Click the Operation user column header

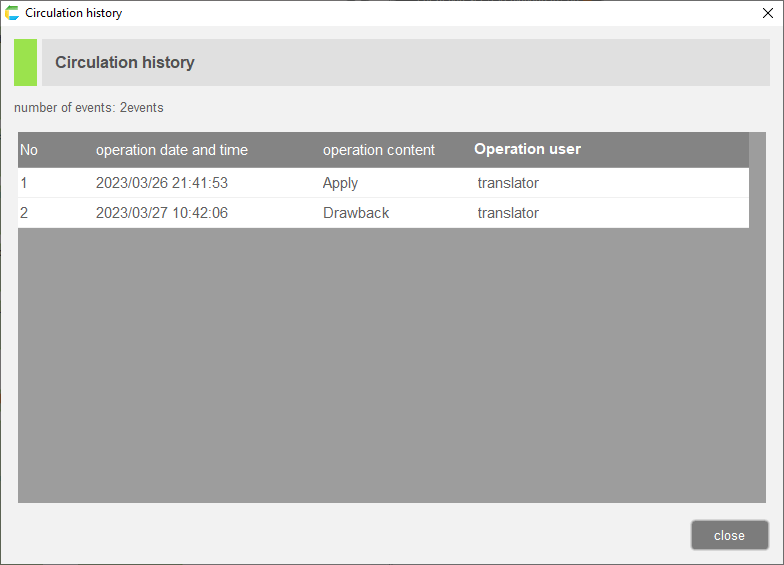click(527, 149)
